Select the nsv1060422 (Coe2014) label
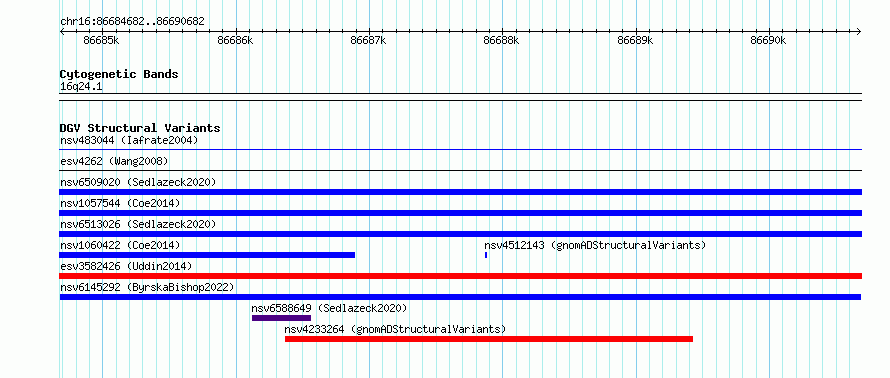890x378 pixels. pos(120,245)
